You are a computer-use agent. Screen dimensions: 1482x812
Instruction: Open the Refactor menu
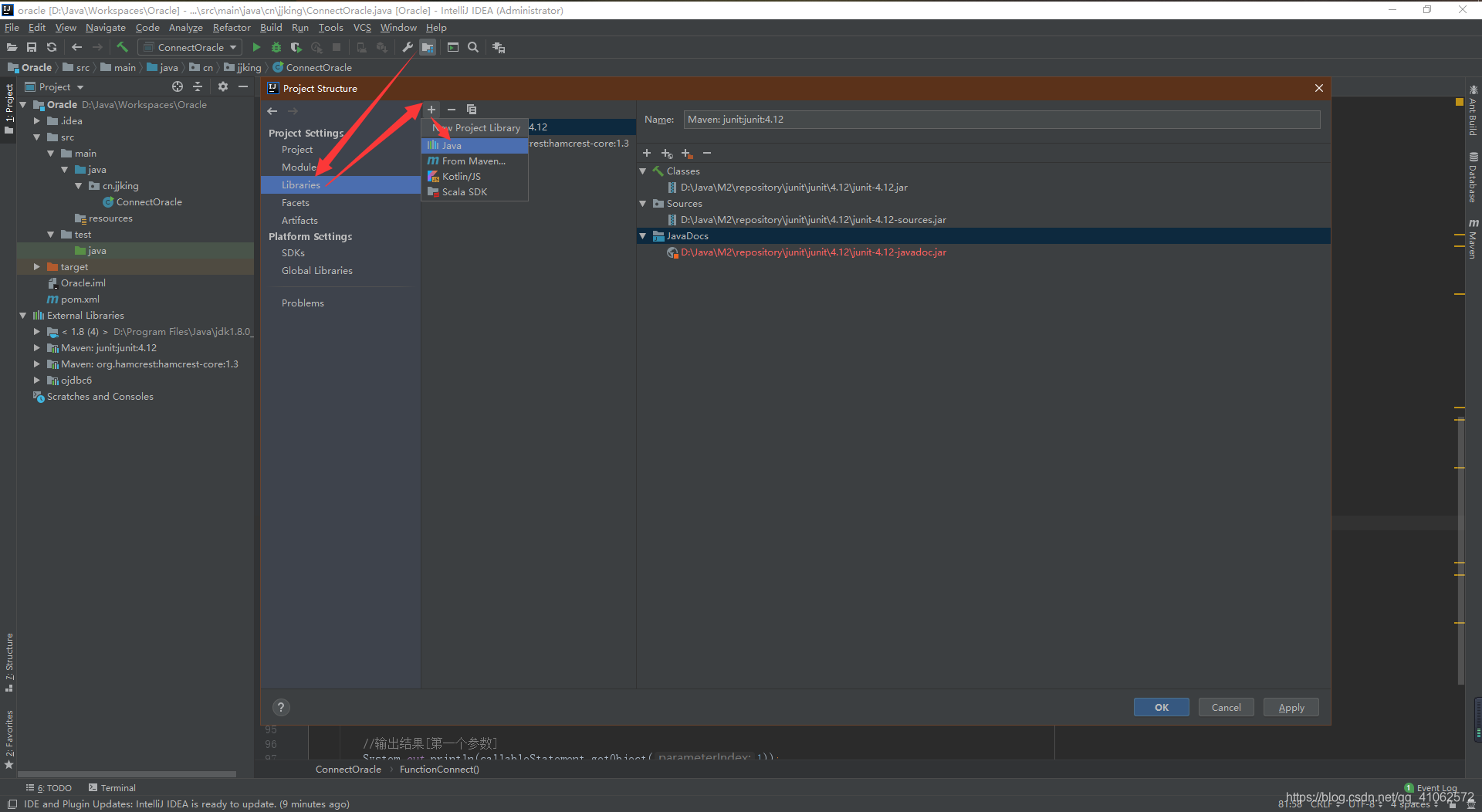coord(232,27)
